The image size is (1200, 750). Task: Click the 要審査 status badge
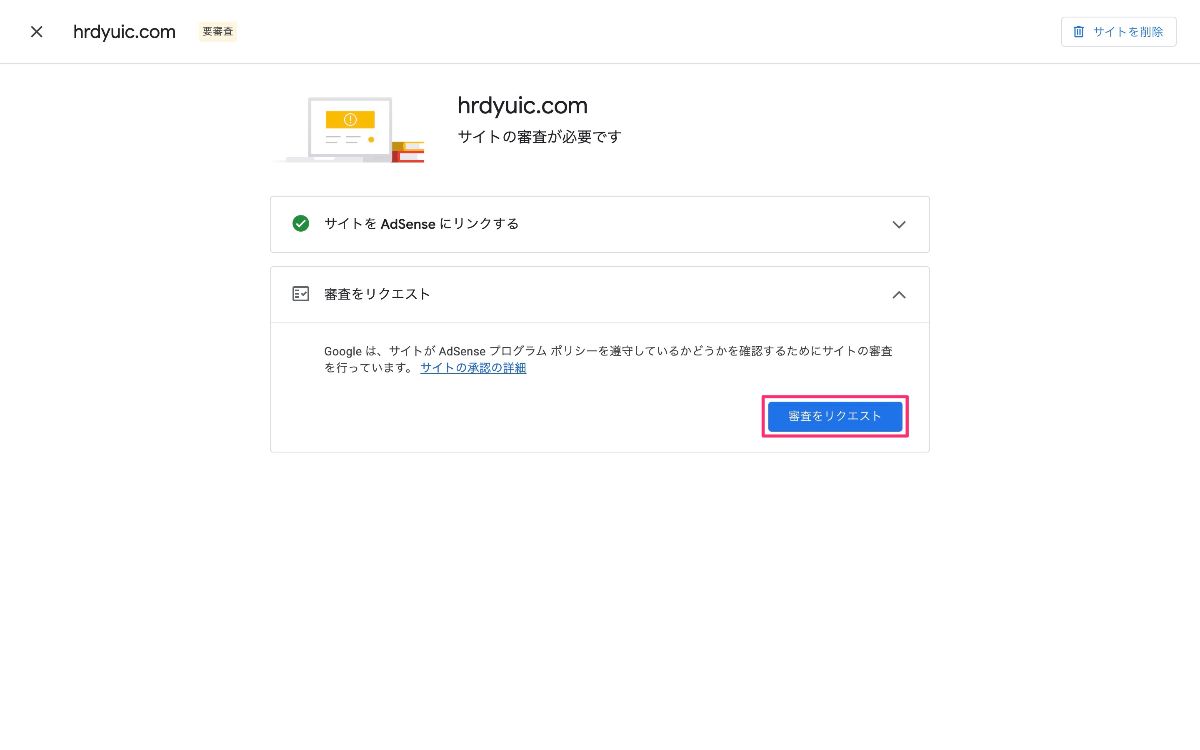(218, 32)
